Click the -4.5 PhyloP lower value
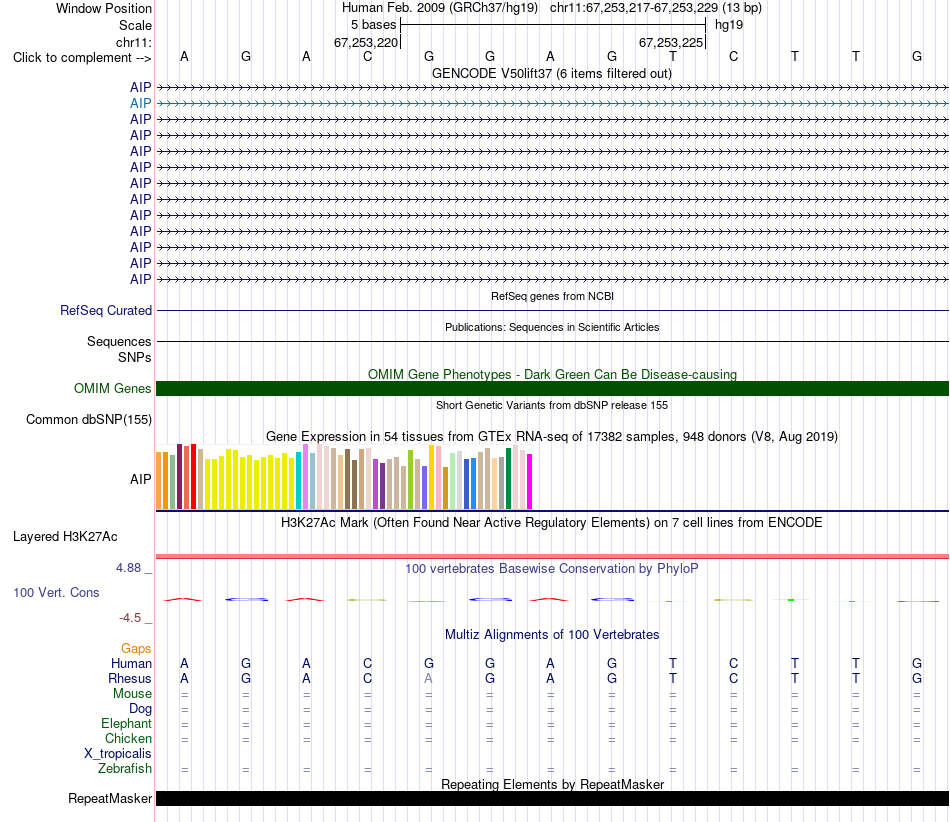This screenshot has height=822, width=950. [x=130, y=618]
